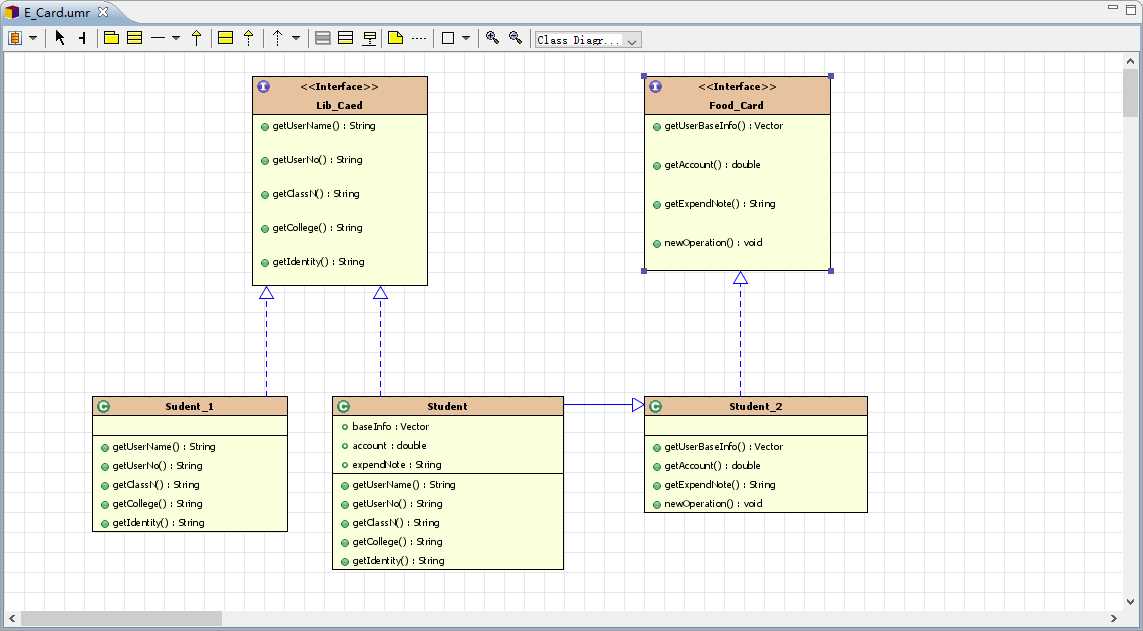Select getExpendNote() in Food_Card interface
1143x631 pixels.
(x=714, y=204)
